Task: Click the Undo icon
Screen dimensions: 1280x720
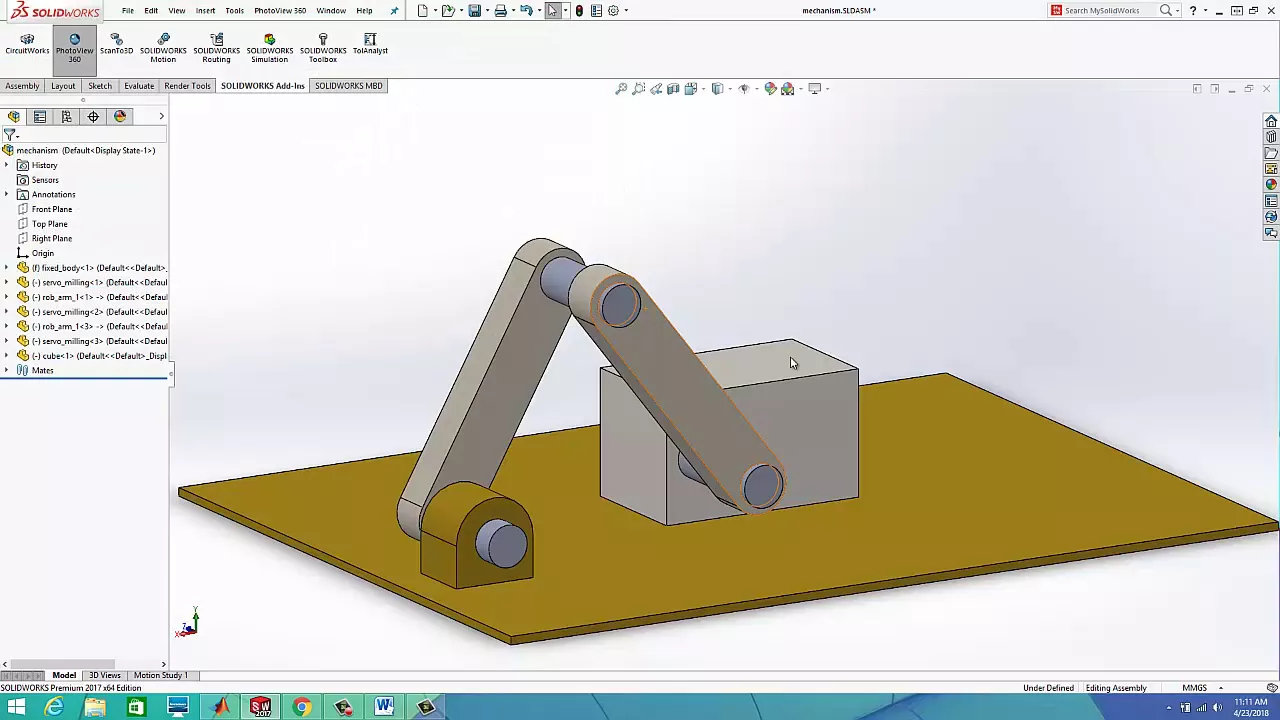Action: [x=526, y=10]
